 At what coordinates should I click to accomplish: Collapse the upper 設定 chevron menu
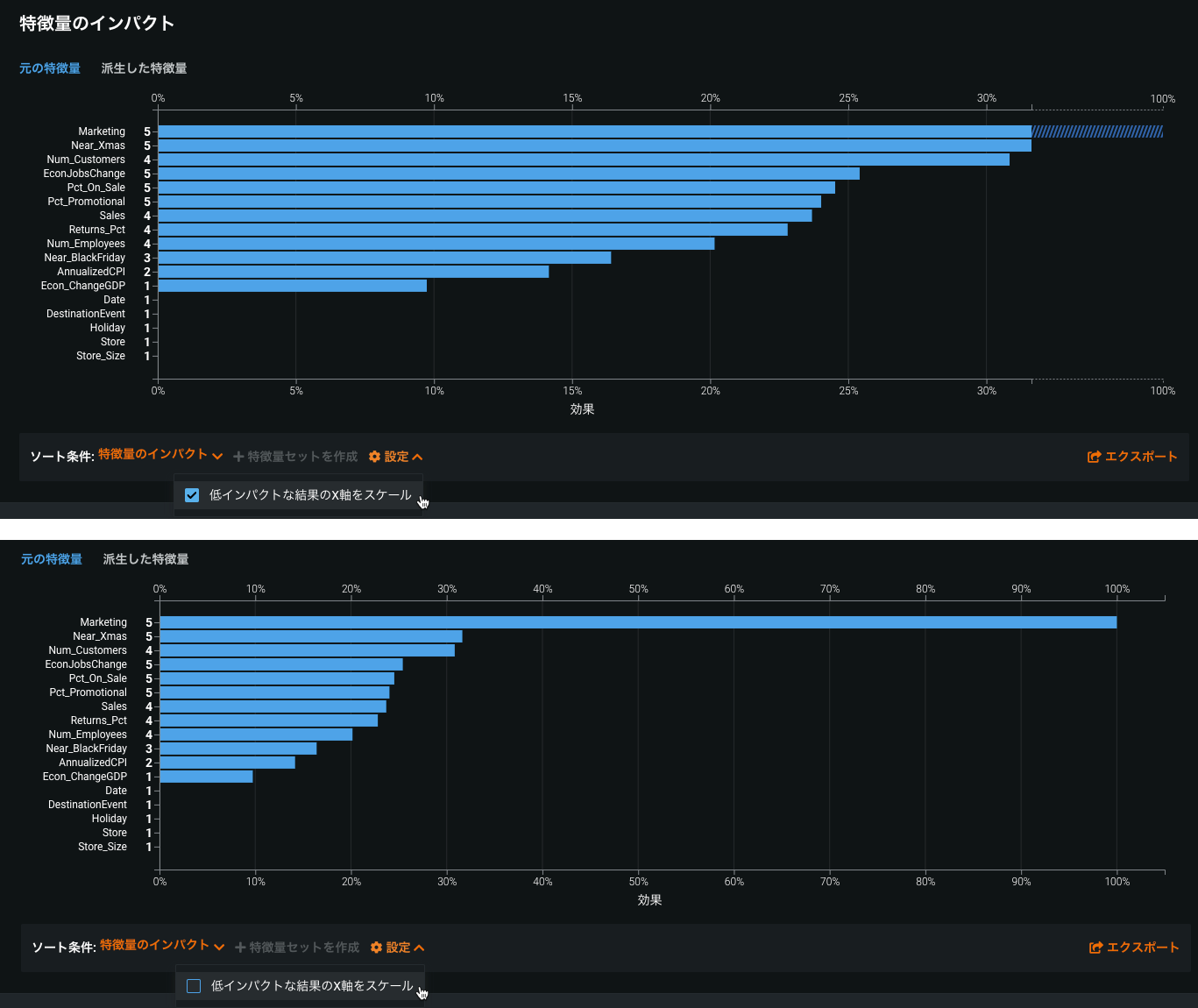[x=417, y=457]
